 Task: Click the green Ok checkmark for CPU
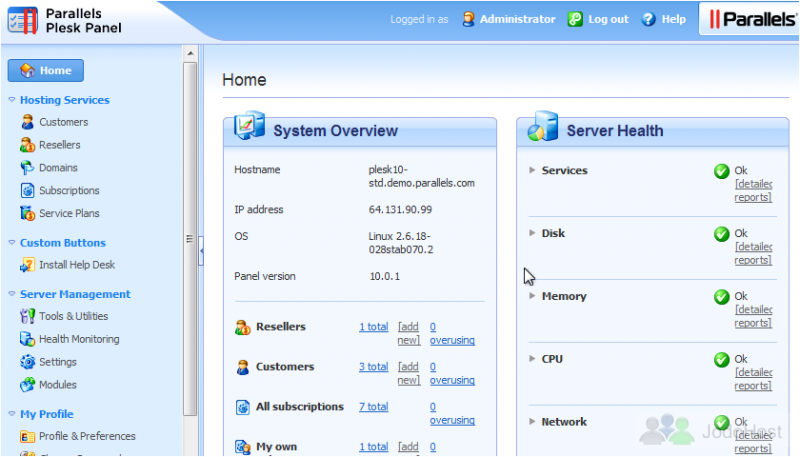pyautogui.click(x=721, y=360)
